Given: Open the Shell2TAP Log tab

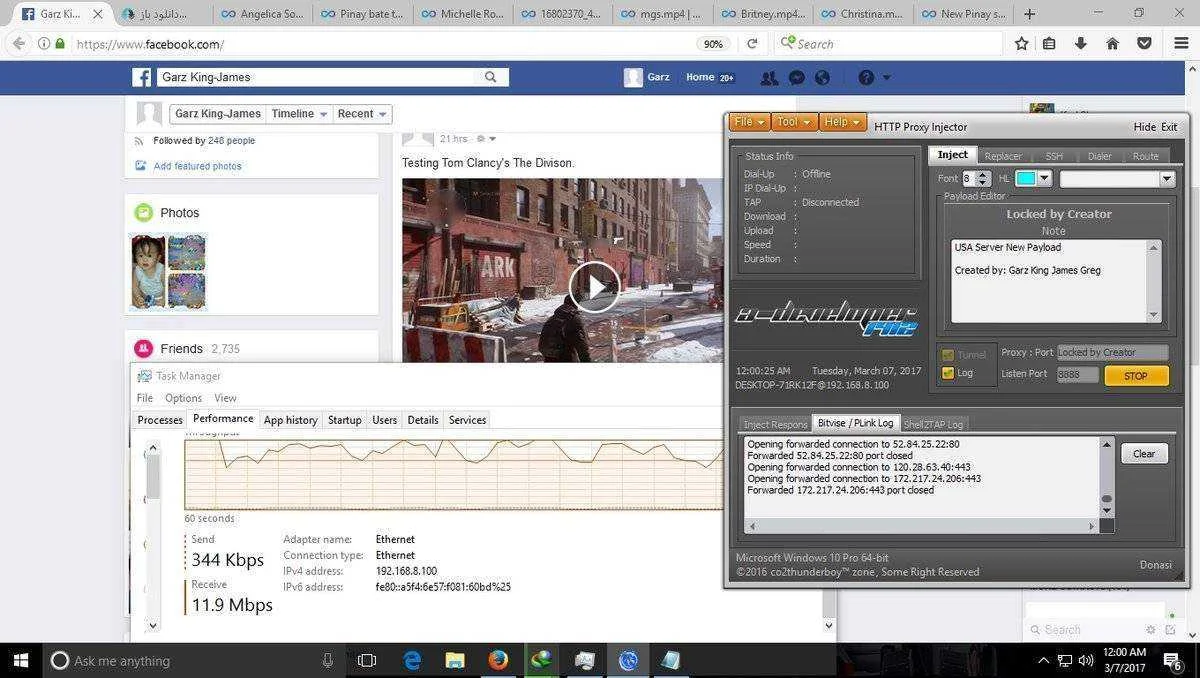Looking at the screenshot, I should coord(933,424).
